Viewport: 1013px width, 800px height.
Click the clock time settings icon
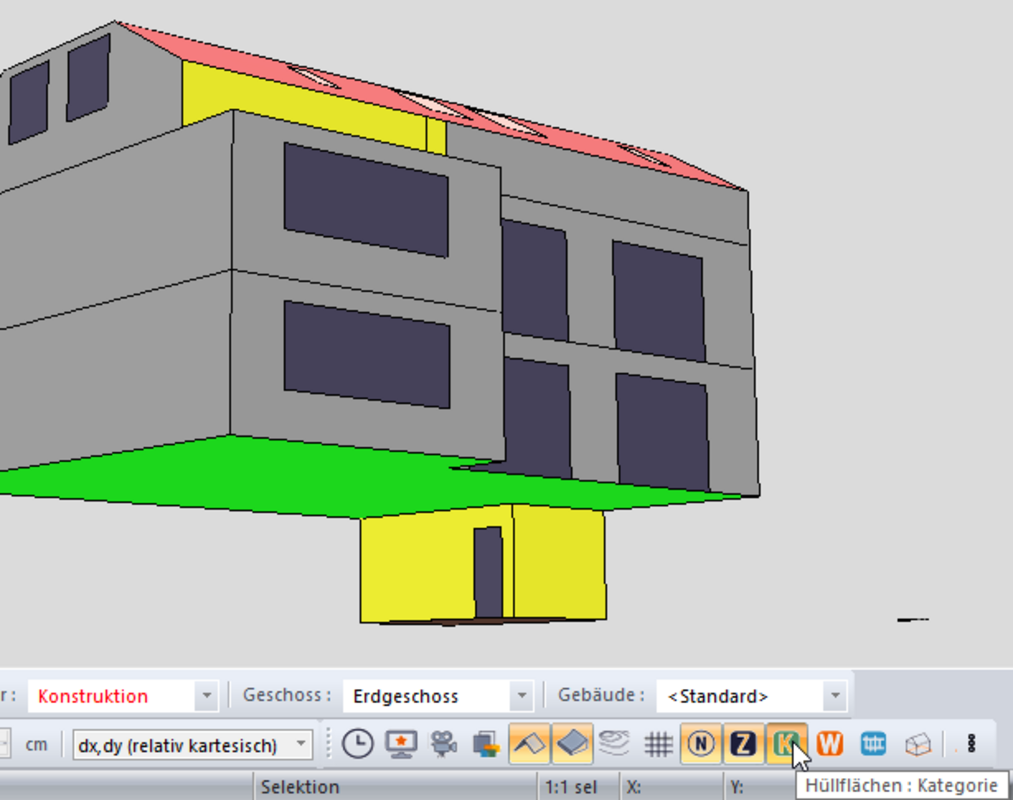pyautogui.click(x=357, y=744)
